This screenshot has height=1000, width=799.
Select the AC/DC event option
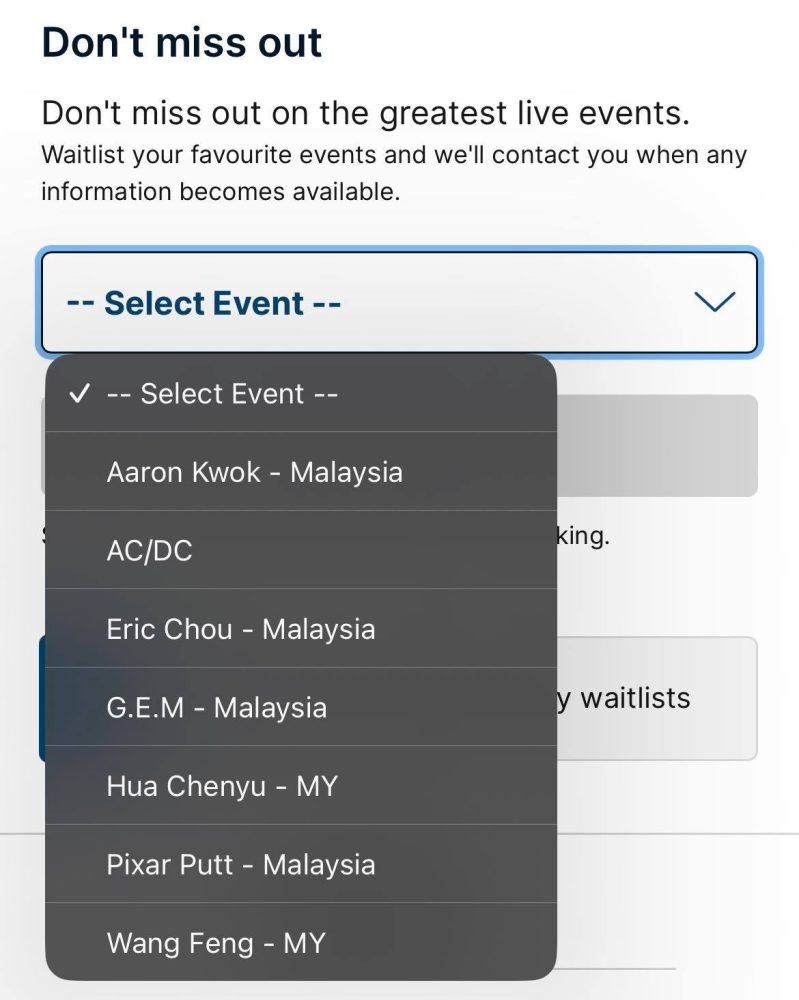coord(149,550)
